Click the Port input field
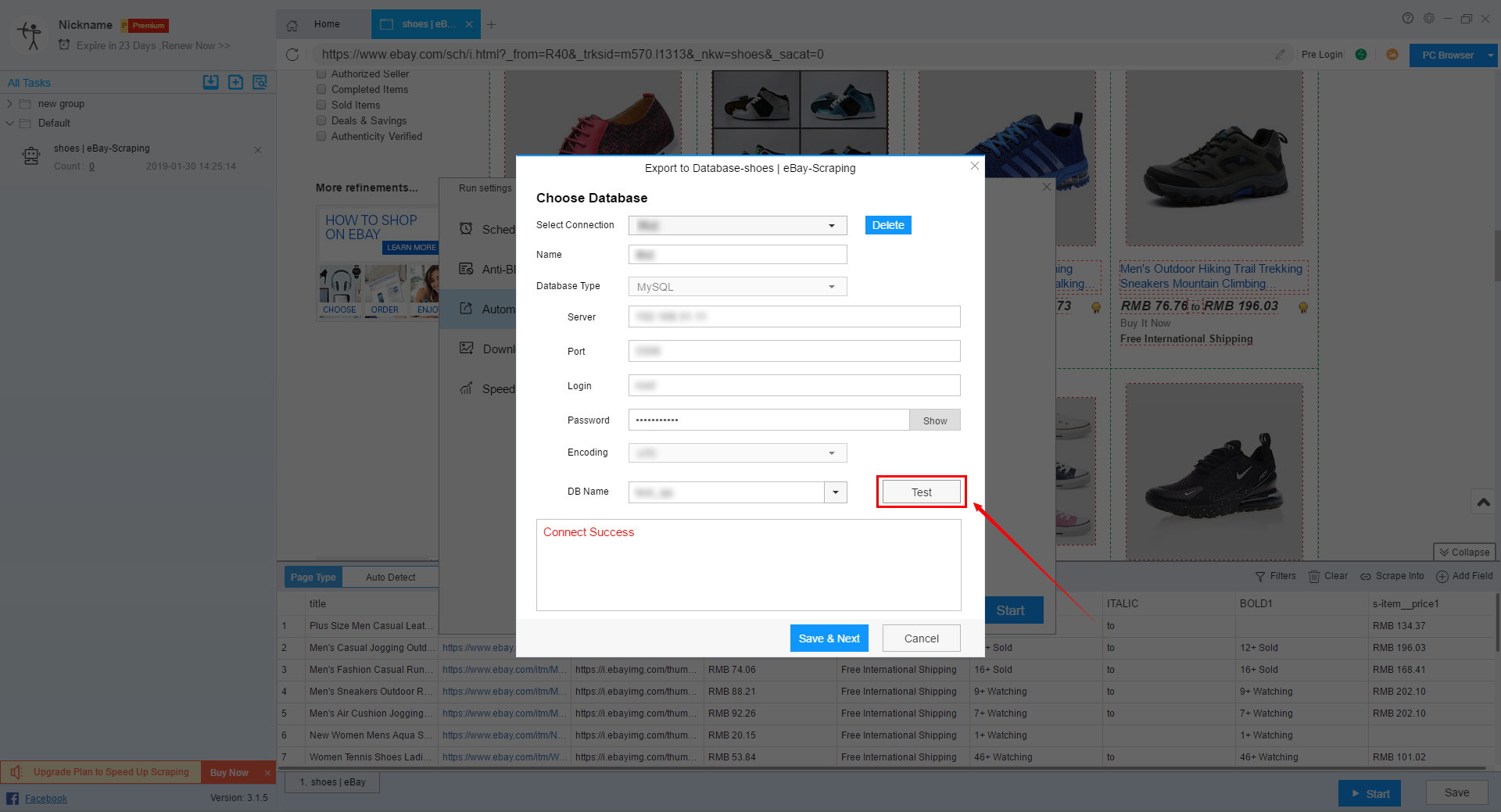Viewport: 1501px width, 812px height. coord(794,351)
